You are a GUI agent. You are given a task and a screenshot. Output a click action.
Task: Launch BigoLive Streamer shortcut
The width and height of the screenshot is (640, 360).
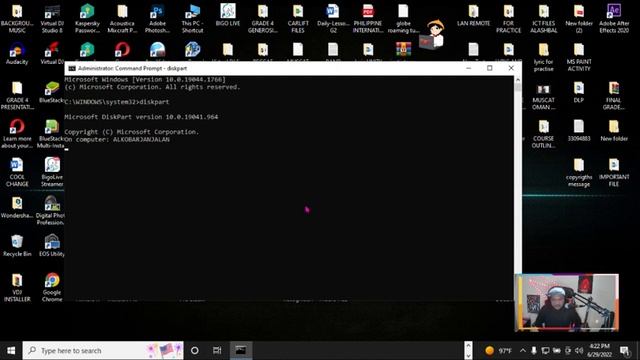click(x=52, y=172)
